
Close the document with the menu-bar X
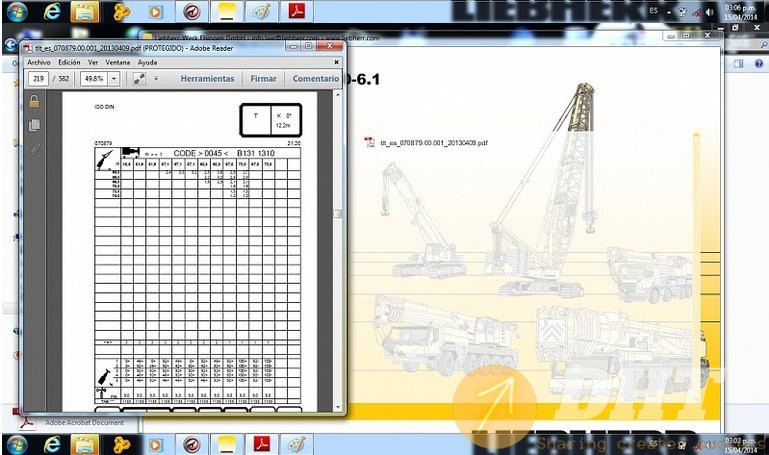coord(336,62)
